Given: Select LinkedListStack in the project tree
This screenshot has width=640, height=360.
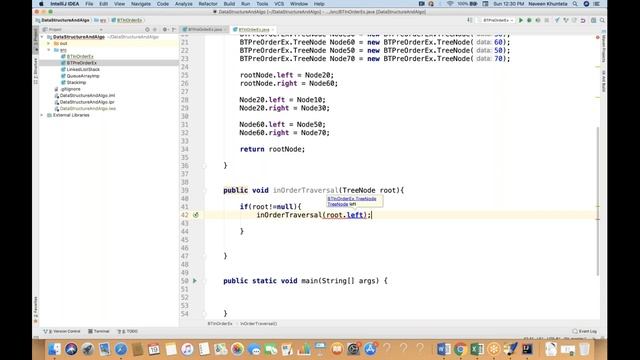Looking at the screenshot, I should coord(83,69).
